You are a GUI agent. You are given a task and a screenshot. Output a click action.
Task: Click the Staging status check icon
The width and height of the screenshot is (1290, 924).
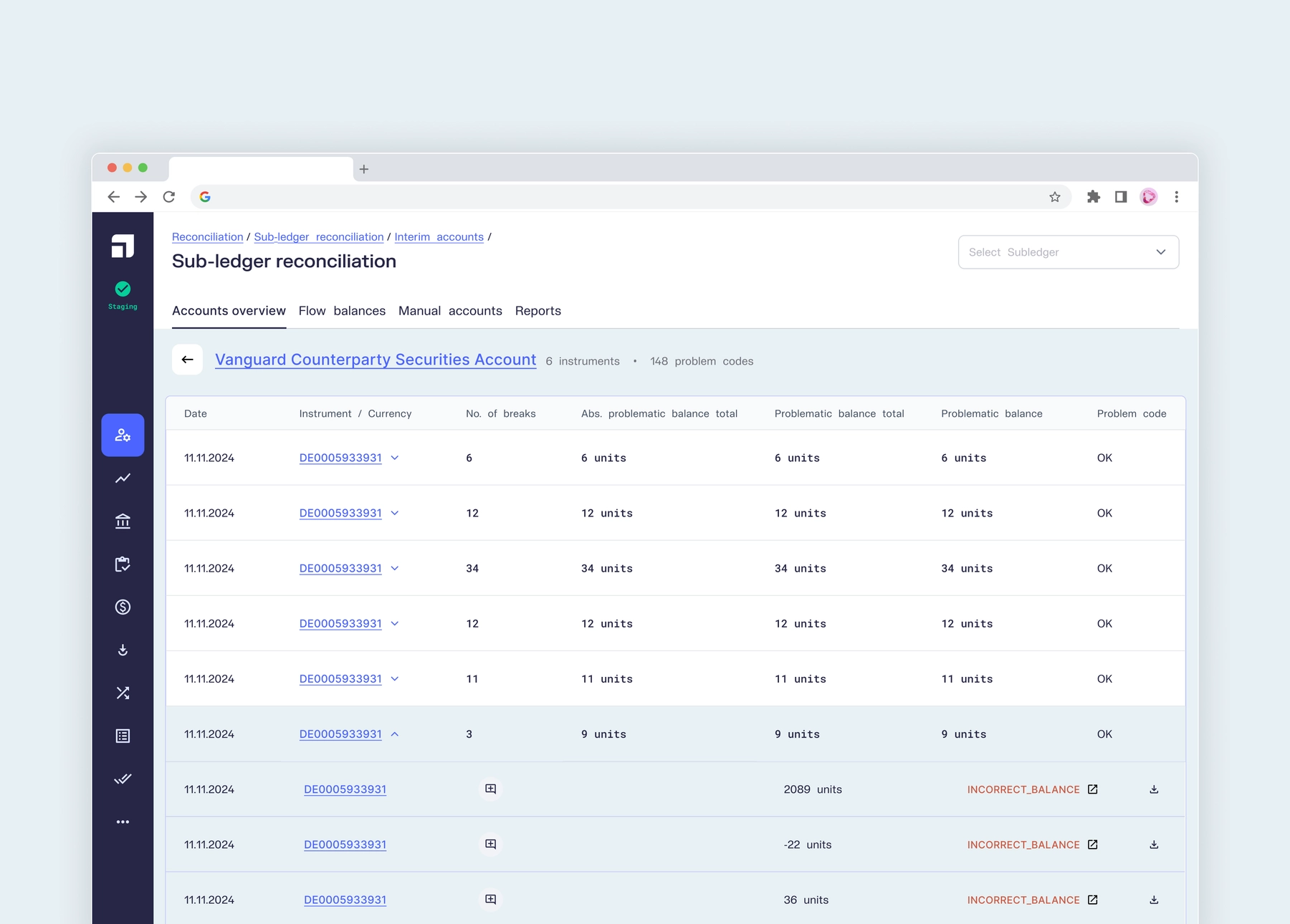pos(123,289)
